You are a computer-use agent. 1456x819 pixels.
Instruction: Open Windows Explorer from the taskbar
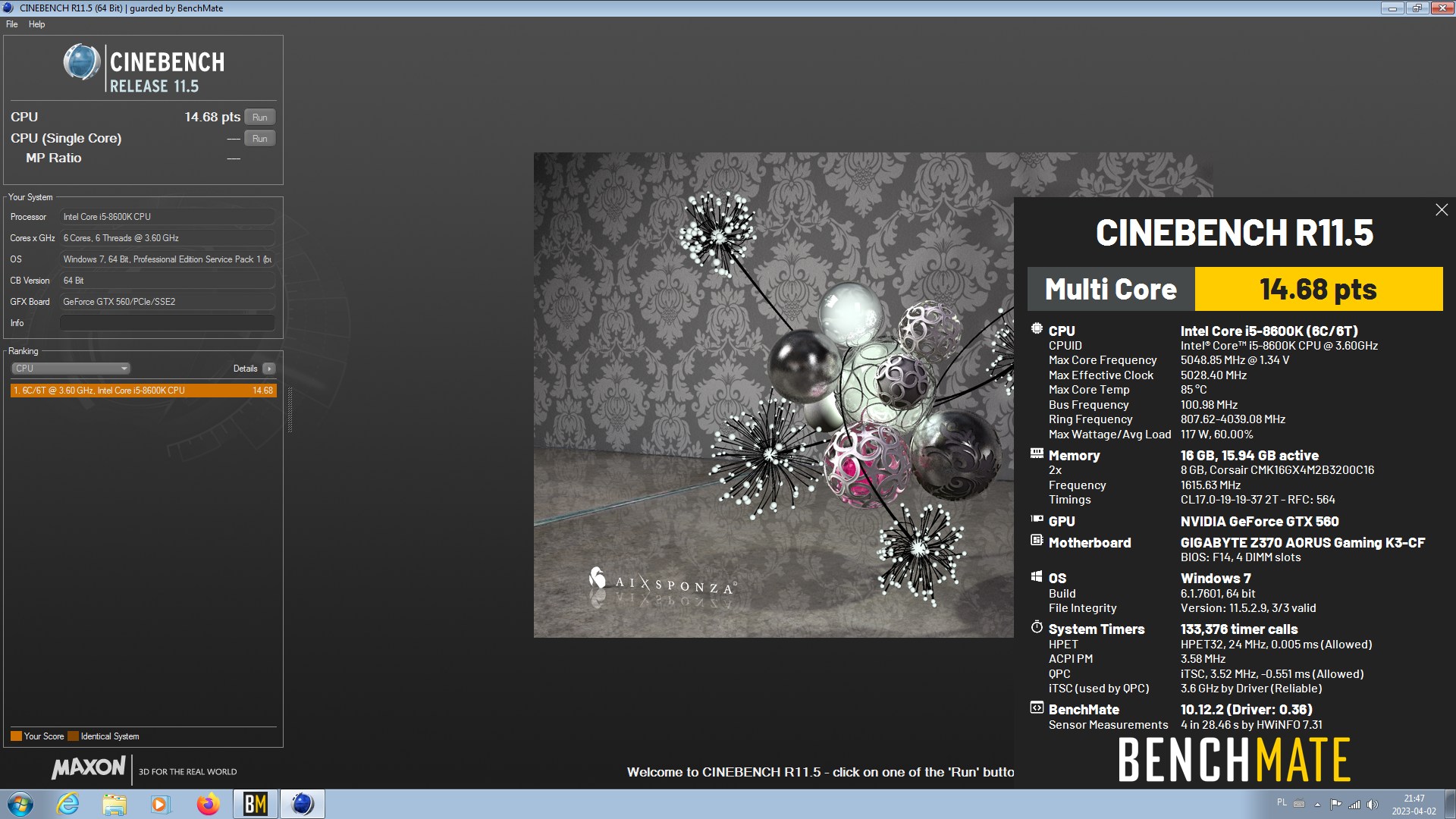coord(115,804)
